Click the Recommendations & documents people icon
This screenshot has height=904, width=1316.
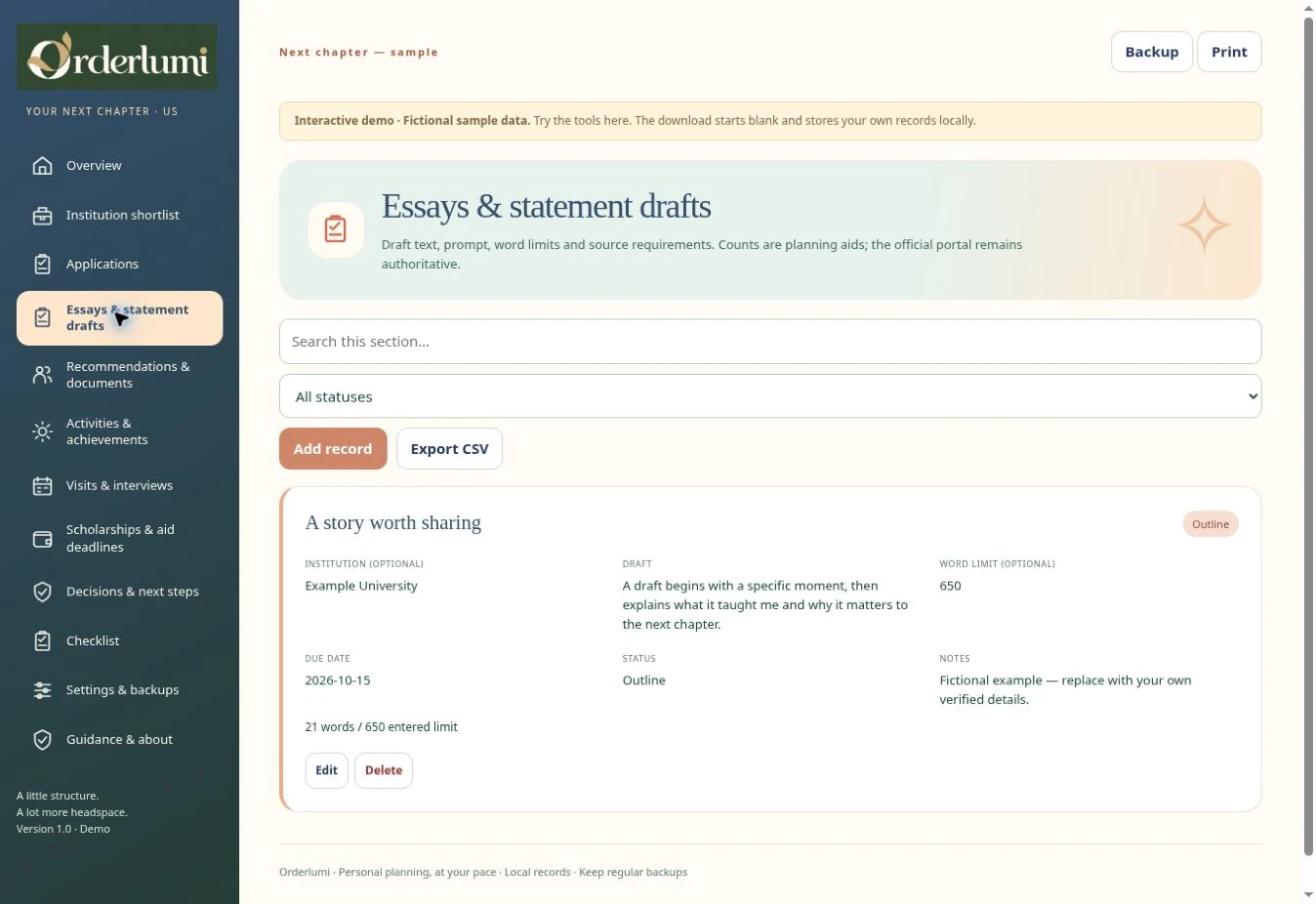(x=42, y=375)
